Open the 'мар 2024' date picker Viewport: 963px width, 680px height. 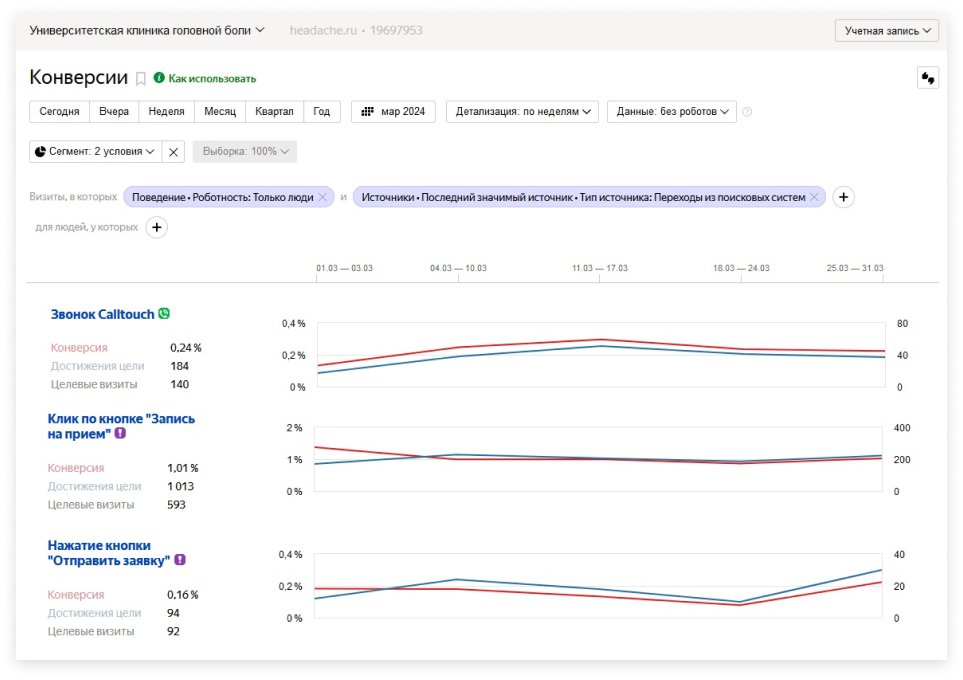pyautogui.click(x=393, y=112)
